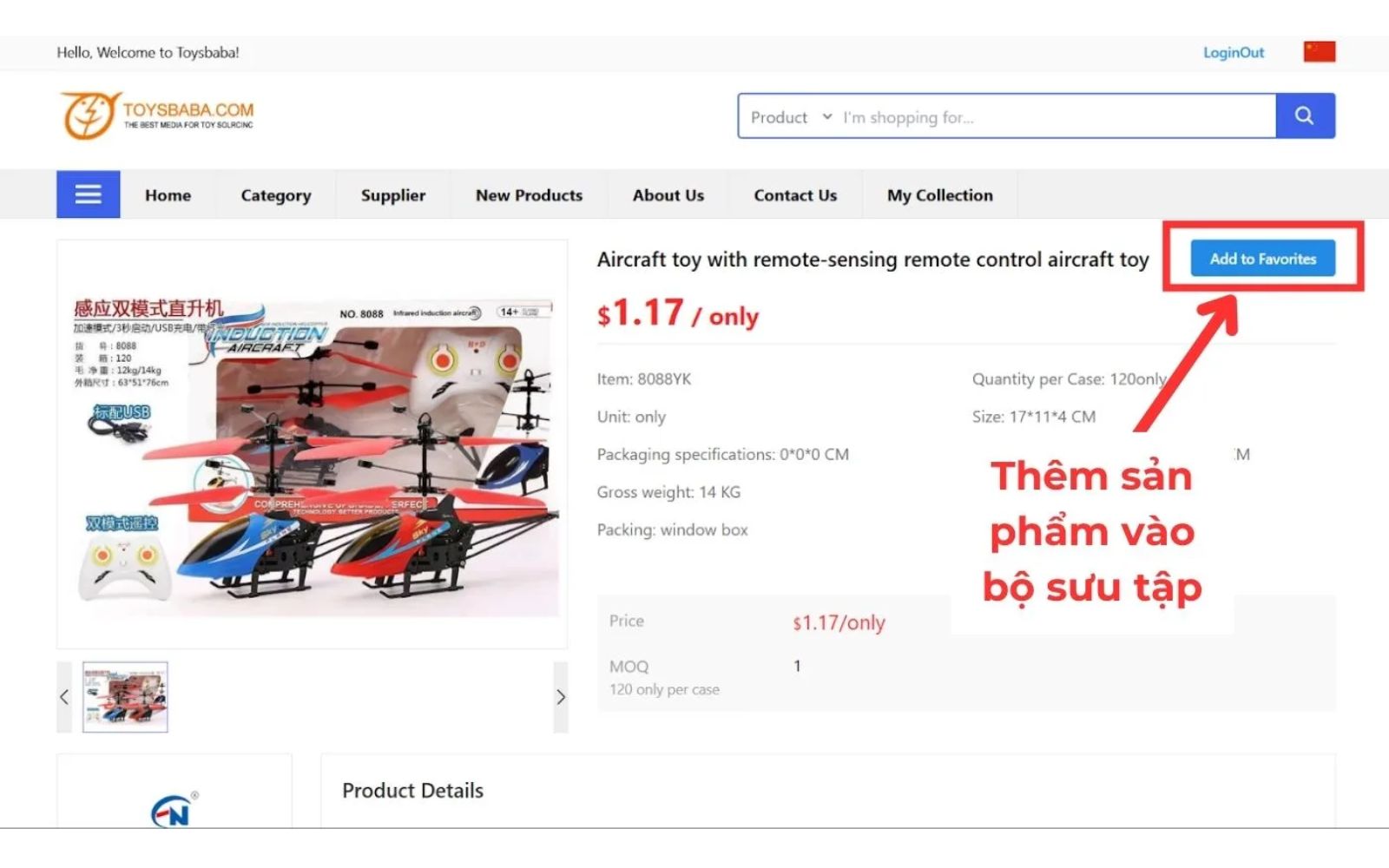Click the supplier logo below the gallery

pos(173,810)
